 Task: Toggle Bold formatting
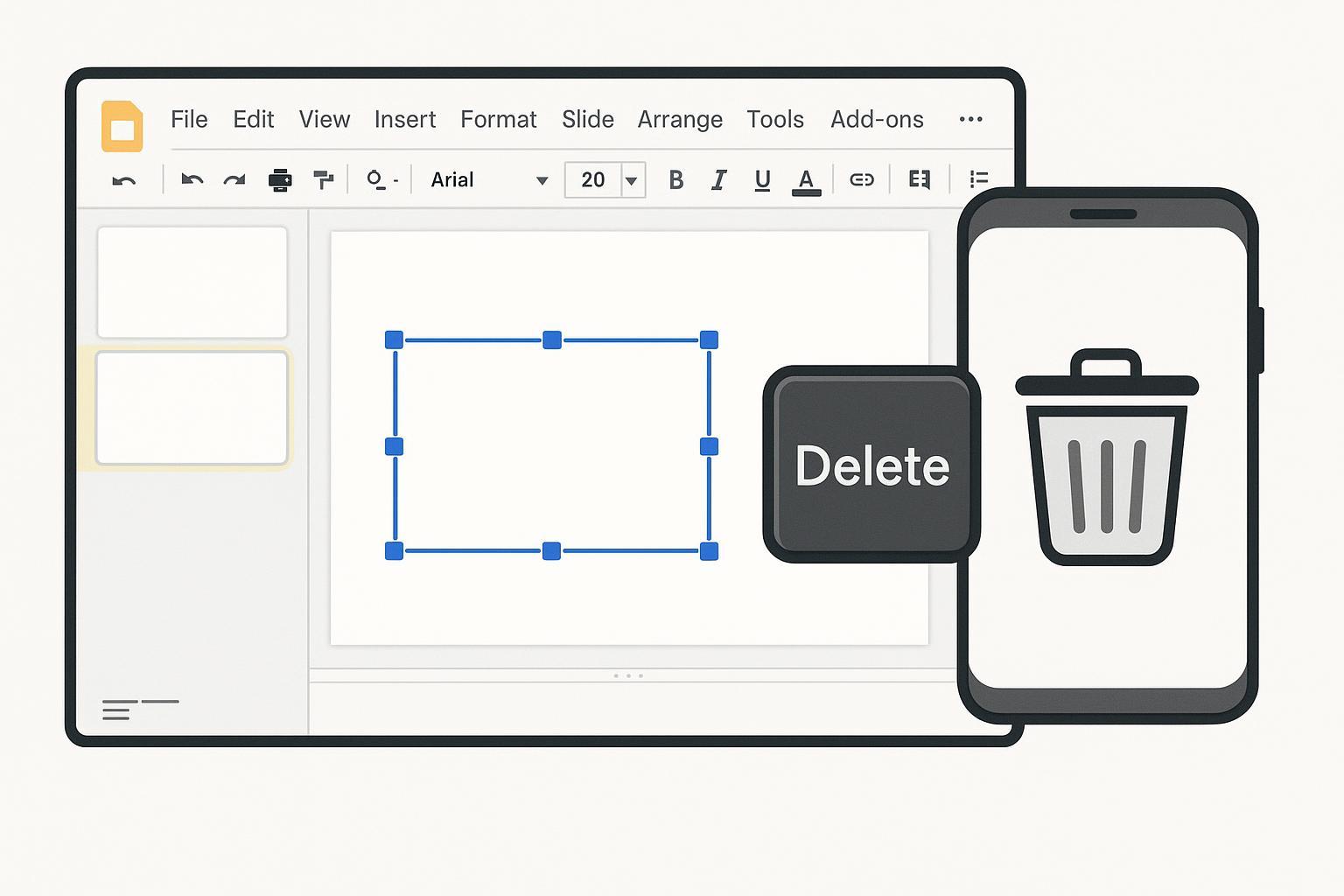675,180
